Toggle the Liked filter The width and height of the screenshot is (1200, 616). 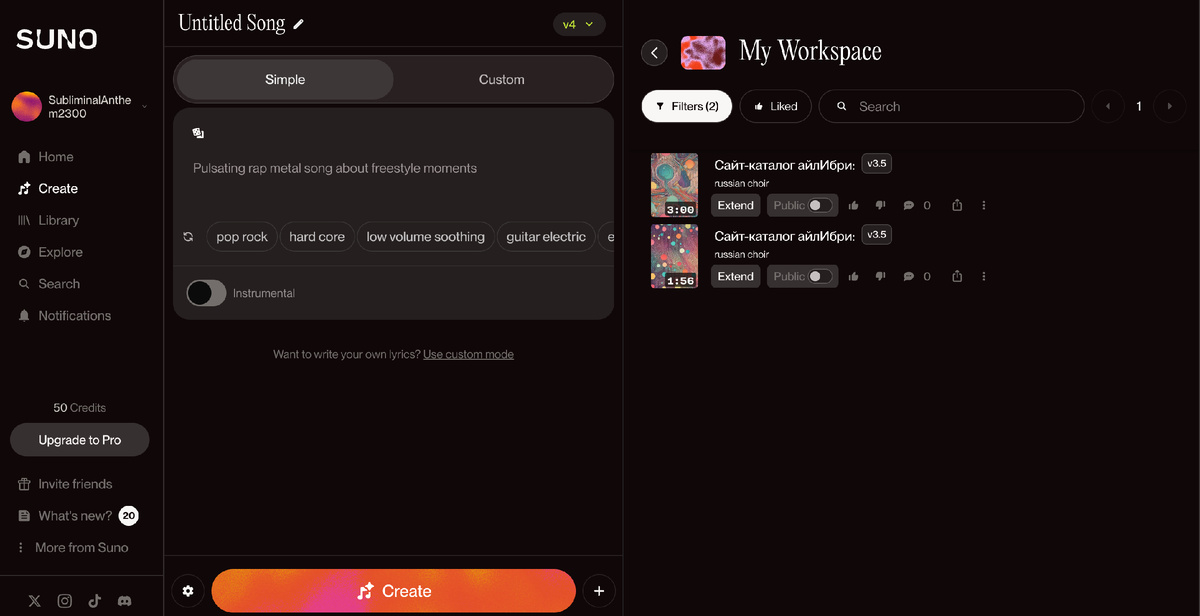pyautogui.click(x=776, y=106)
